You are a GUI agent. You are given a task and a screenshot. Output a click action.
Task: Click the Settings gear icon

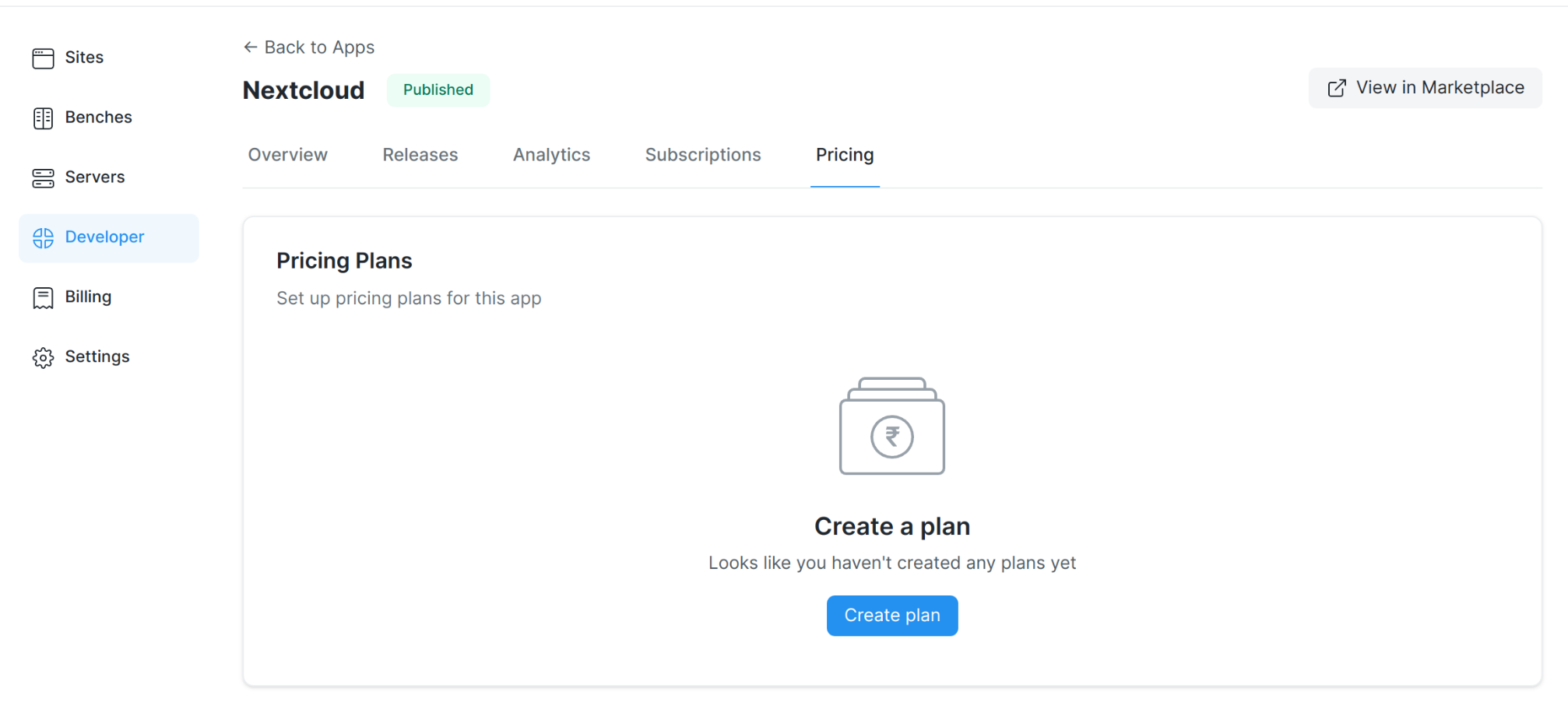pyautogui.click(x=43, y=358)
